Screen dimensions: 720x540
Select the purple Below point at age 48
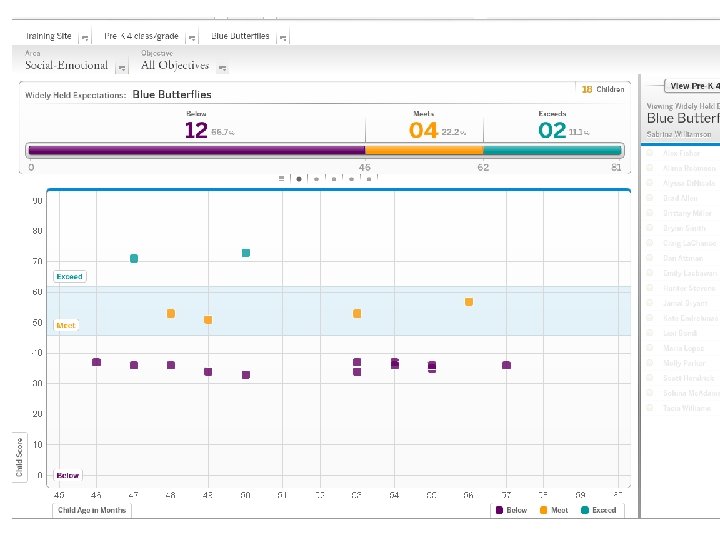tap(171, 365)
